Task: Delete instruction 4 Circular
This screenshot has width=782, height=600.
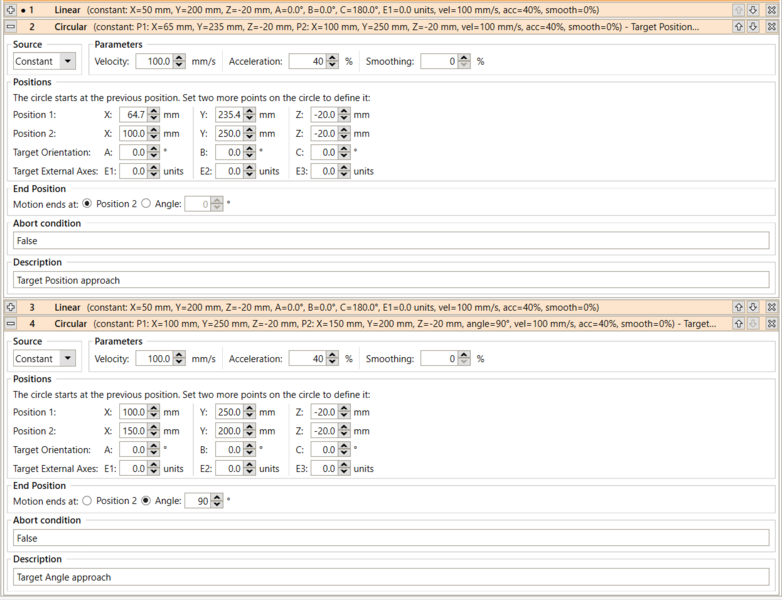Action: 771,324
